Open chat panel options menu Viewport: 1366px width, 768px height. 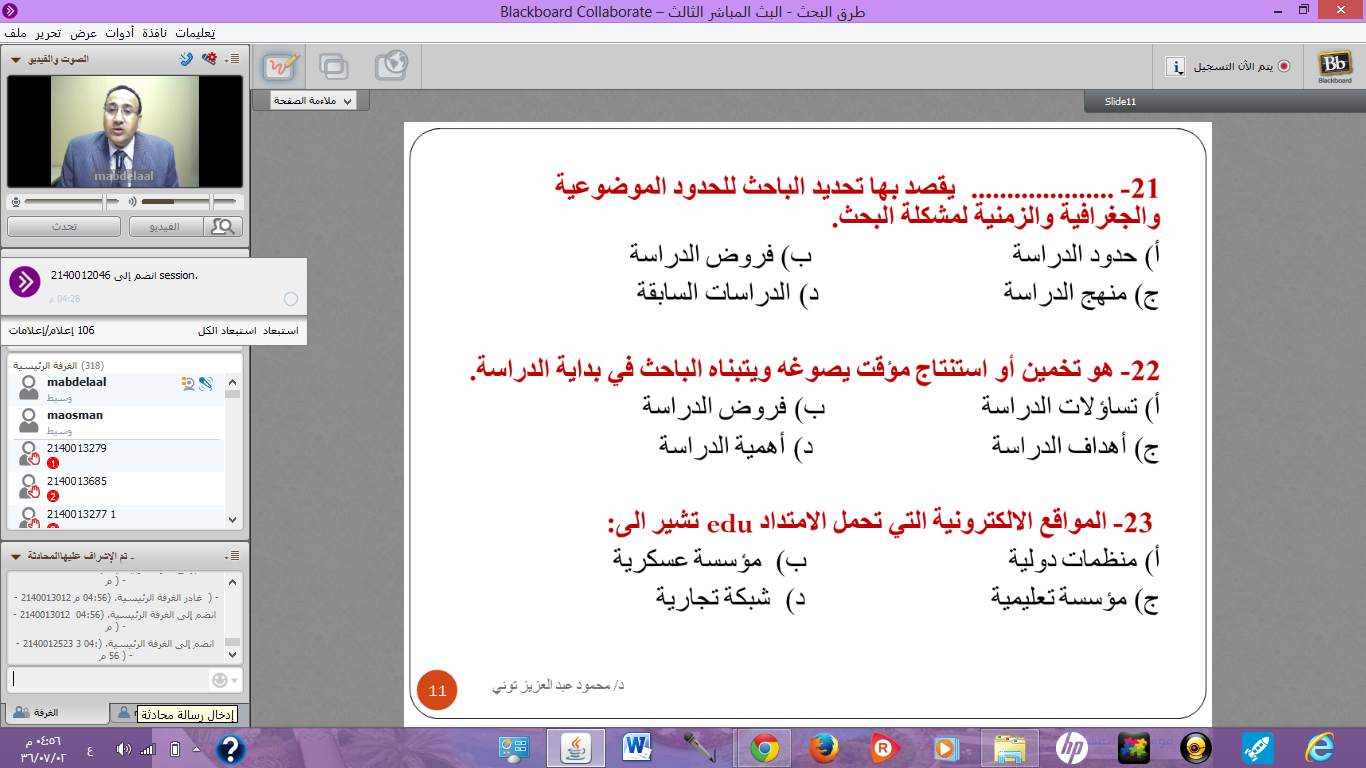(233, 555)
